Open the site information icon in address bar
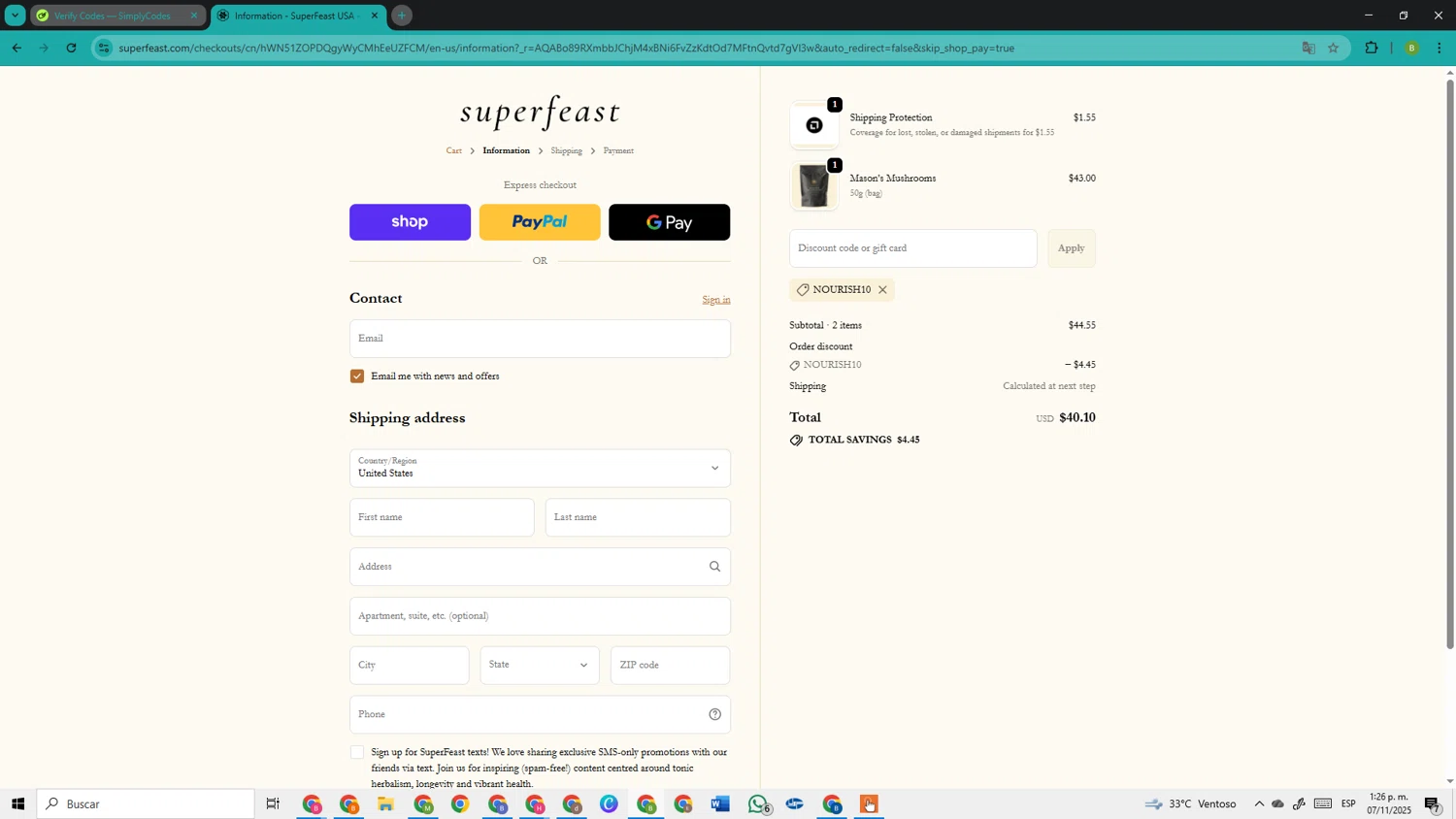The height and width of the screenshot is (819, 1456). pos(104,48)
